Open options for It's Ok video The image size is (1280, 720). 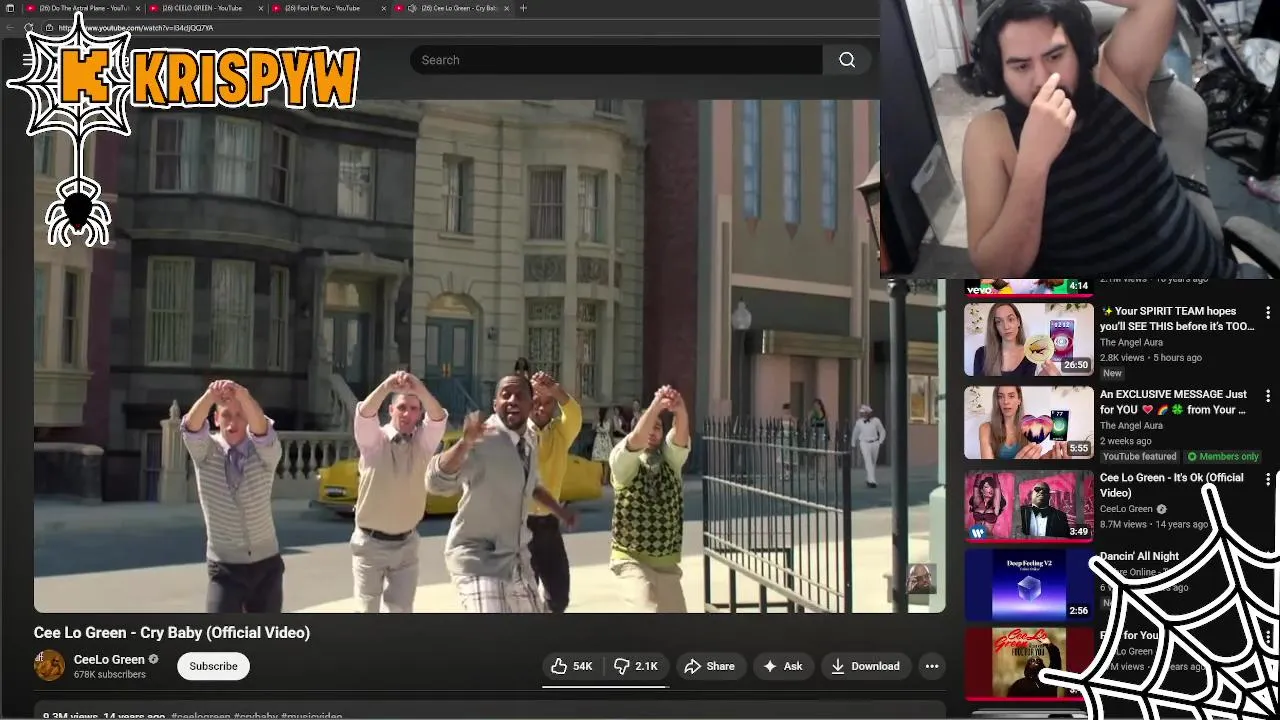point(1268,480)
